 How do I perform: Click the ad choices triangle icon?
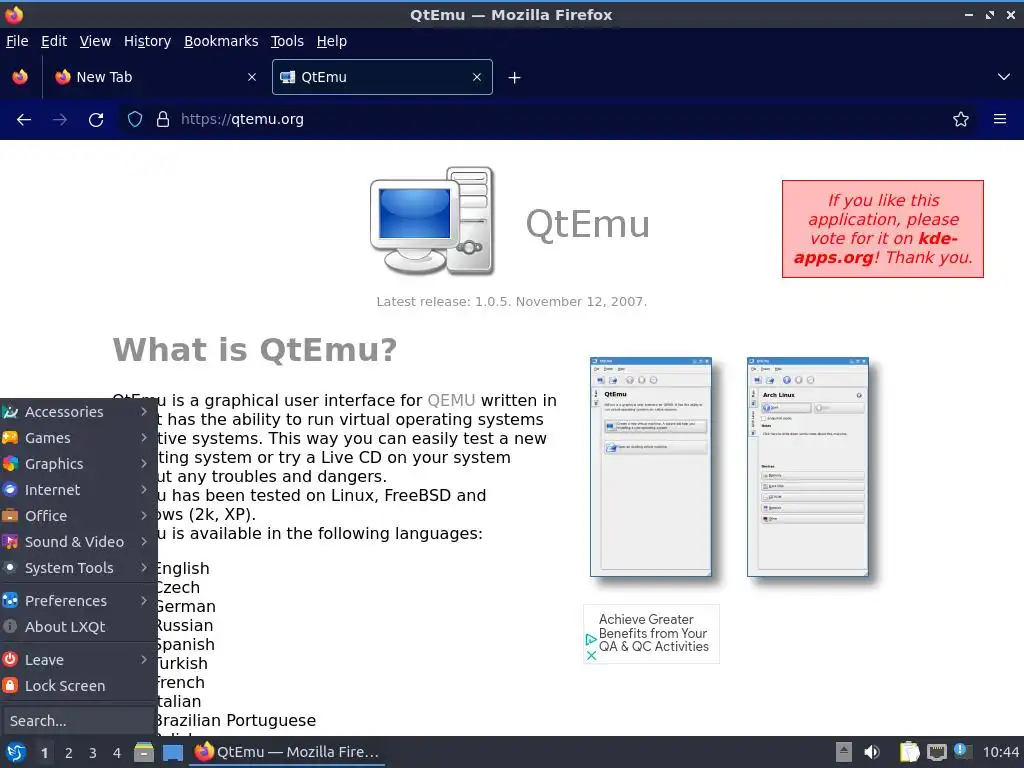pyautogui.click(x=590, y=639)
